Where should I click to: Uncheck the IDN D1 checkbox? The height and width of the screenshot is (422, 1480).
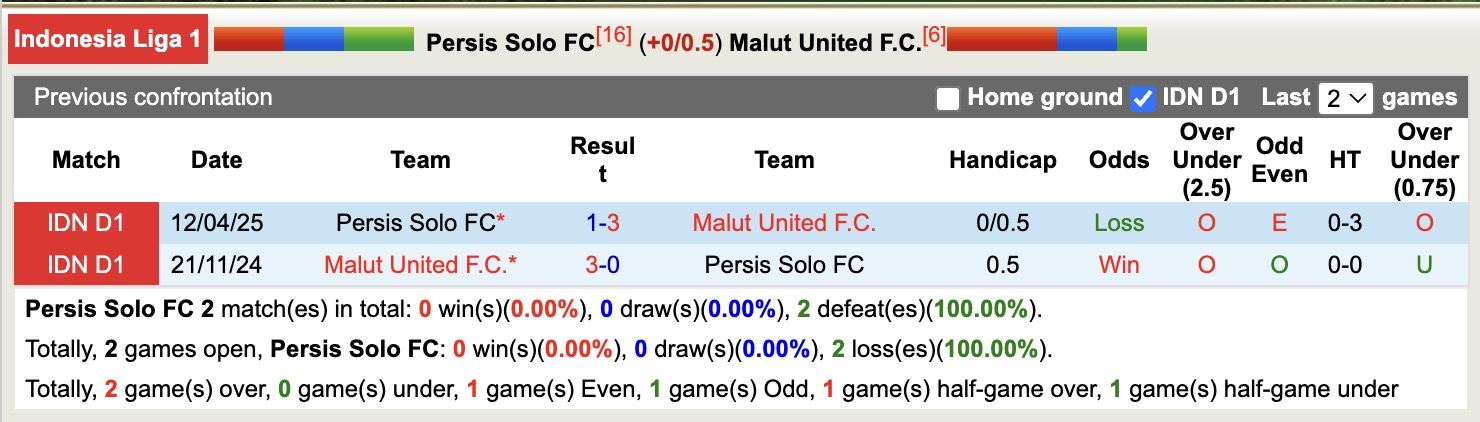pyautogui.click(x=1142, y=98)
